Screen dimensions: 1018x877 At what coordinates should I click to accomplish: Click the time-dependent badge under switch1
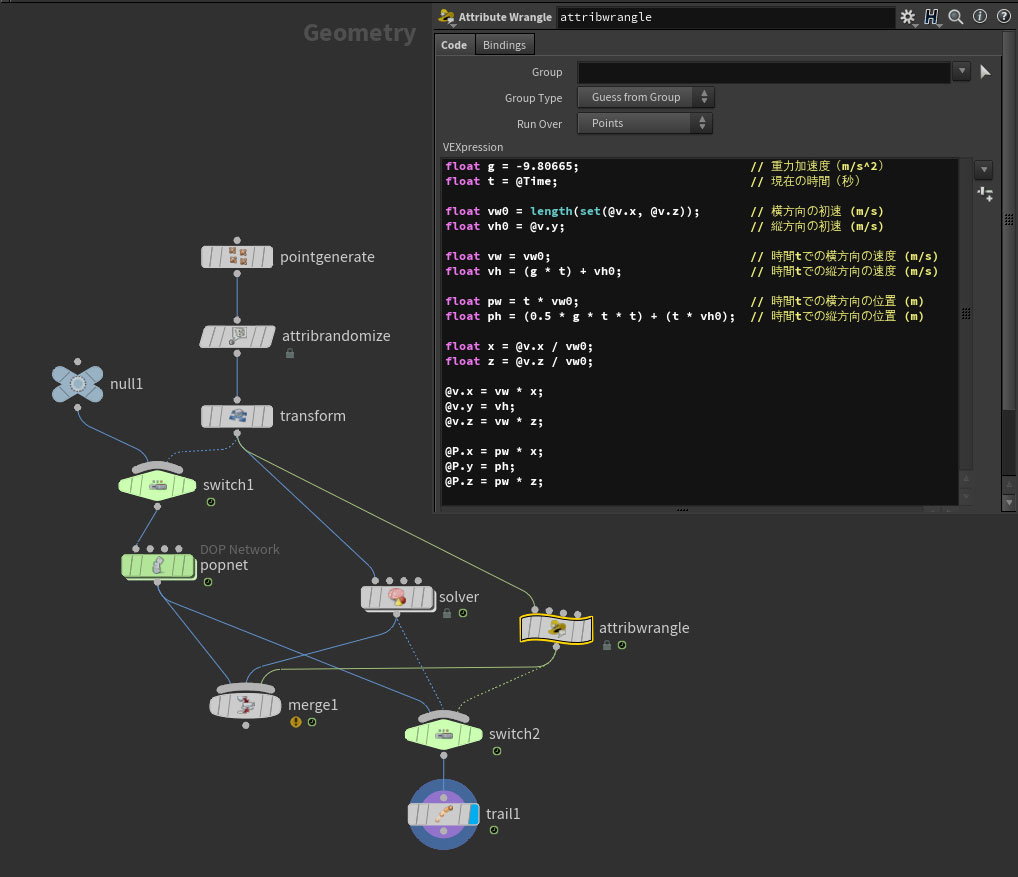[211, 502]
